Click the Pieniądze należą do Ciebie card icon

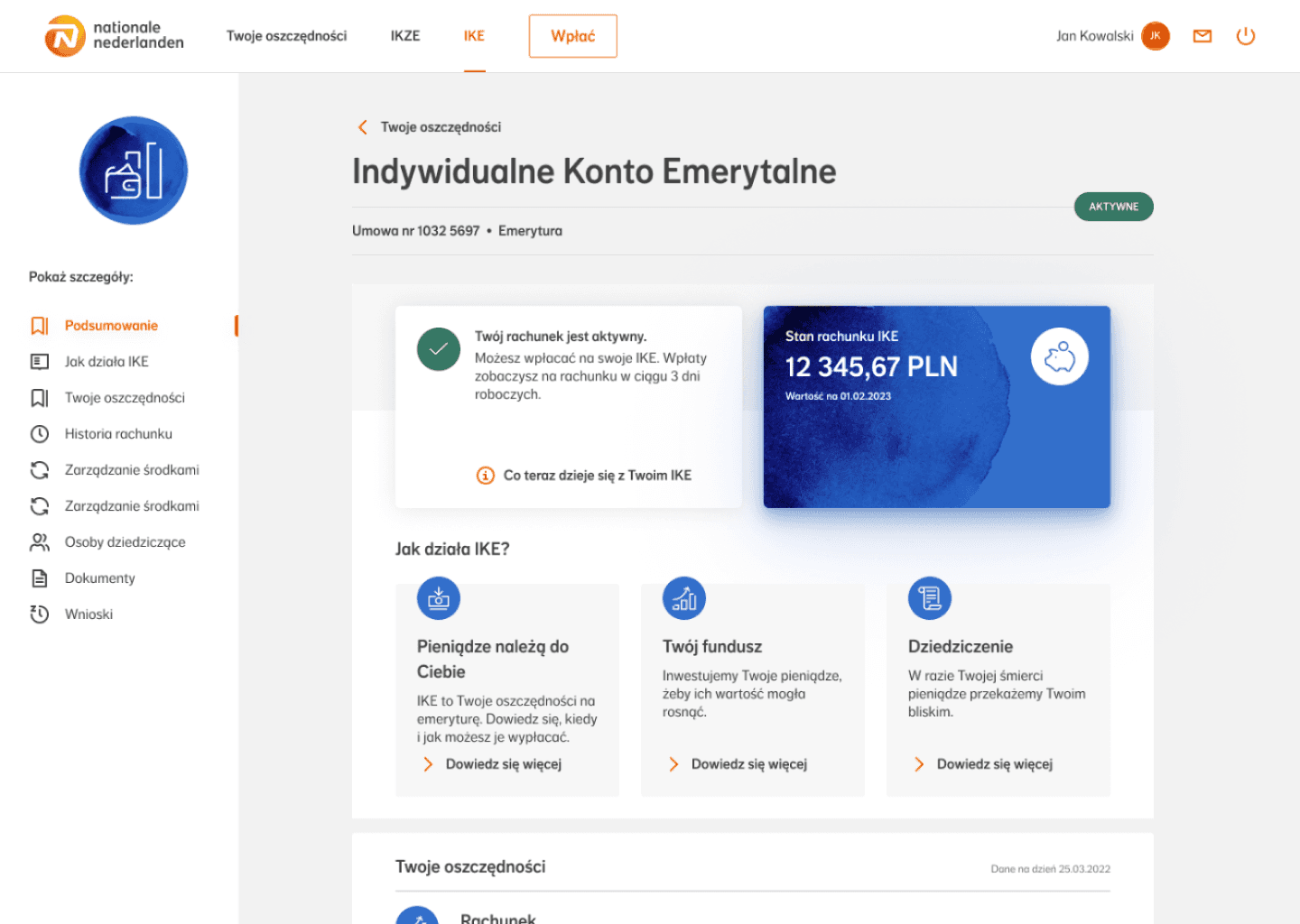[439, 598]
